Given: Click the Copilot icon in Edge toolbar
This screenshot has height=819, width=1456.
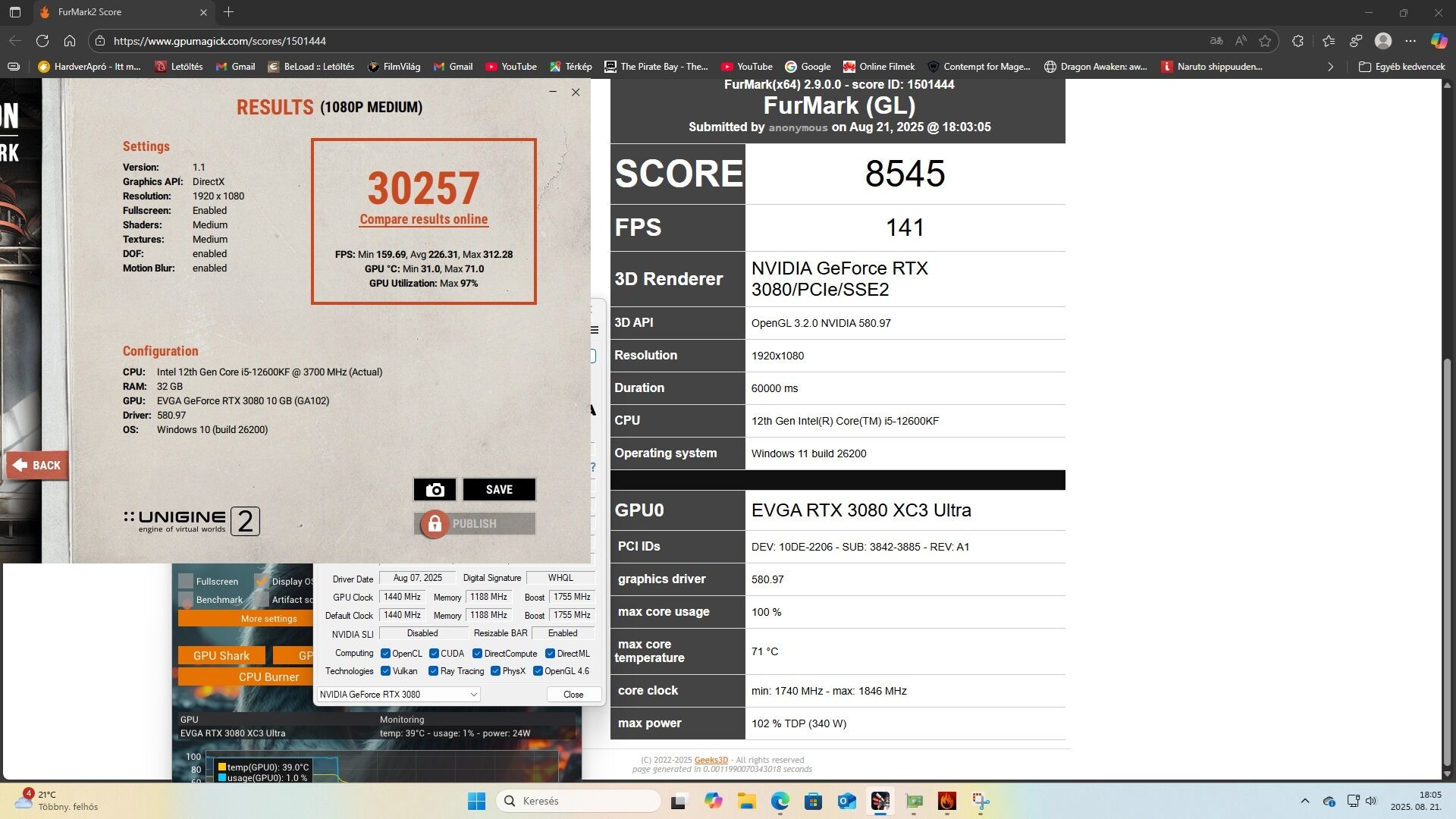Looking at the screenshot, I should coord(1439,41).
